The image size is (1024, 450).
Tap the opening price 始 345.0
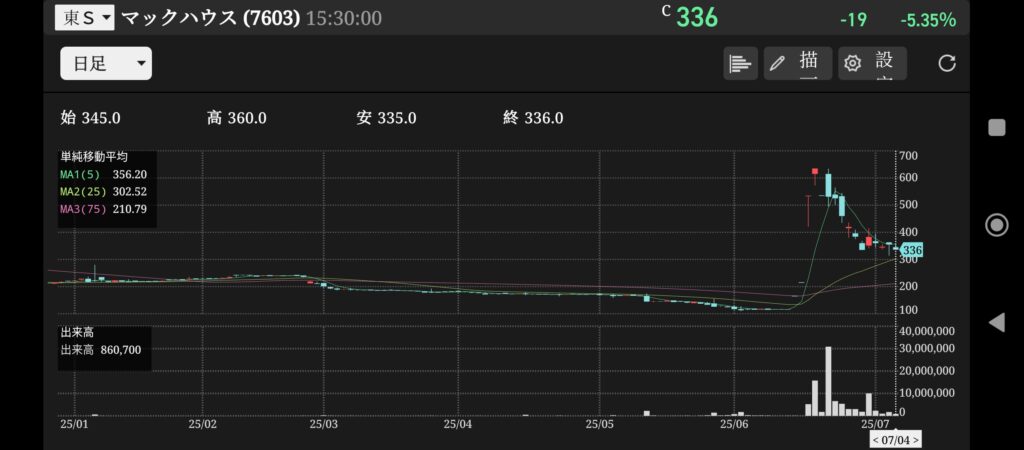(90, 118)
